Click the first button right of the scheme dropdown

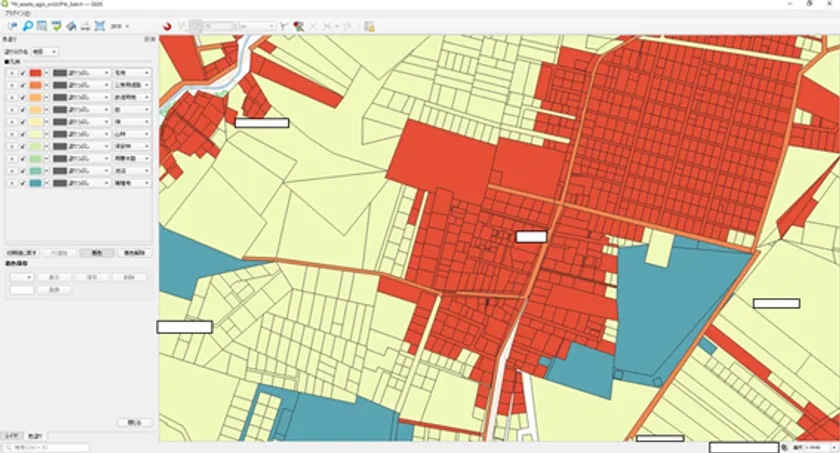pos(54,277)
